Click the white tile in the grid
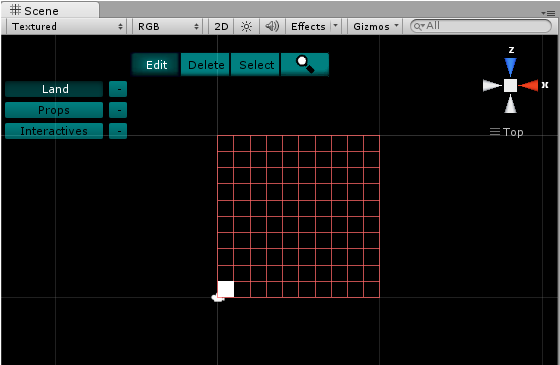Screen dimensions: 560x365 [226, 289]
